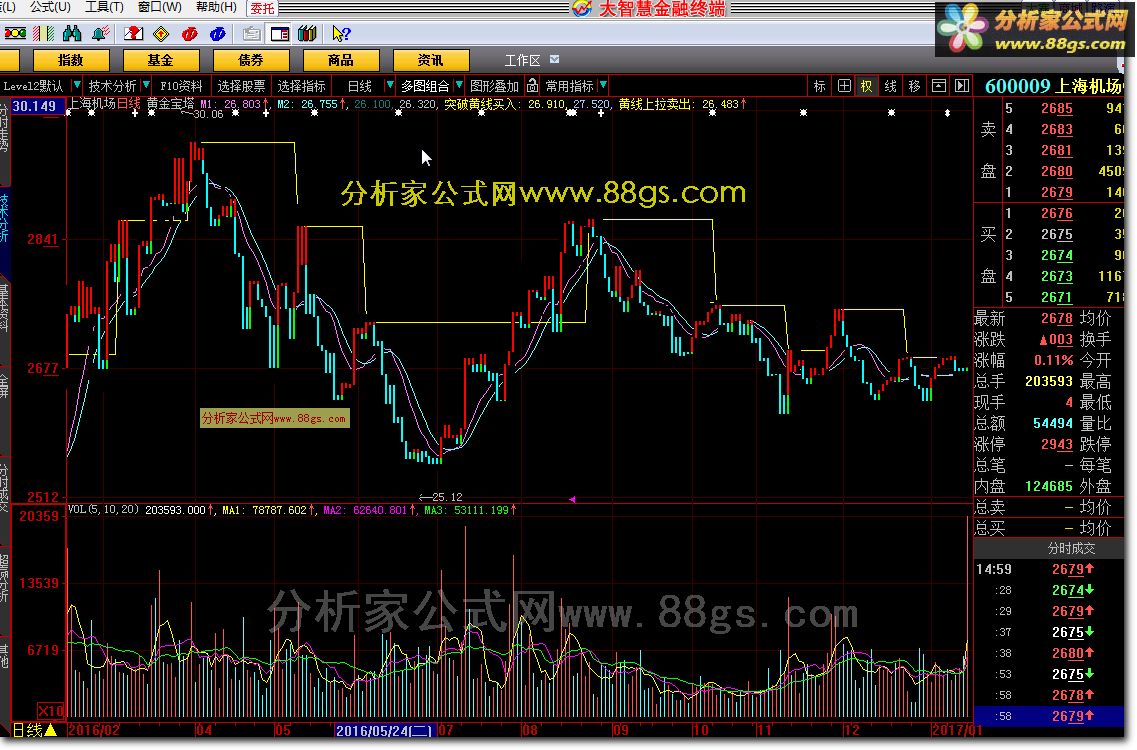Click the grey clipboard notes icon
The image size is (1137, 750).
[252, 33]
